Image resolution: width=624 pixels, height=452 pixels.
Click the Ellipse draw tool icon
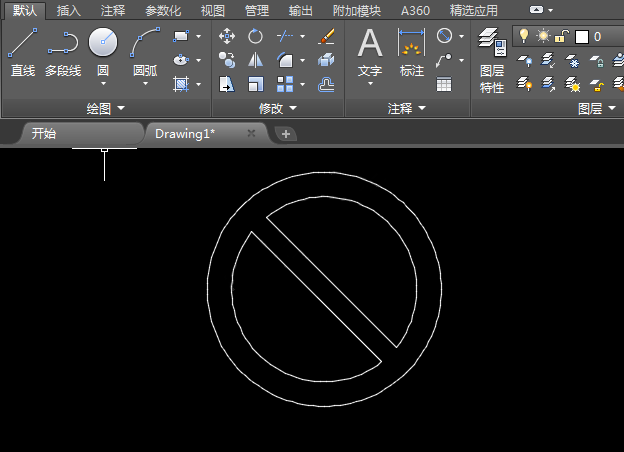click(x=181, y=60)
